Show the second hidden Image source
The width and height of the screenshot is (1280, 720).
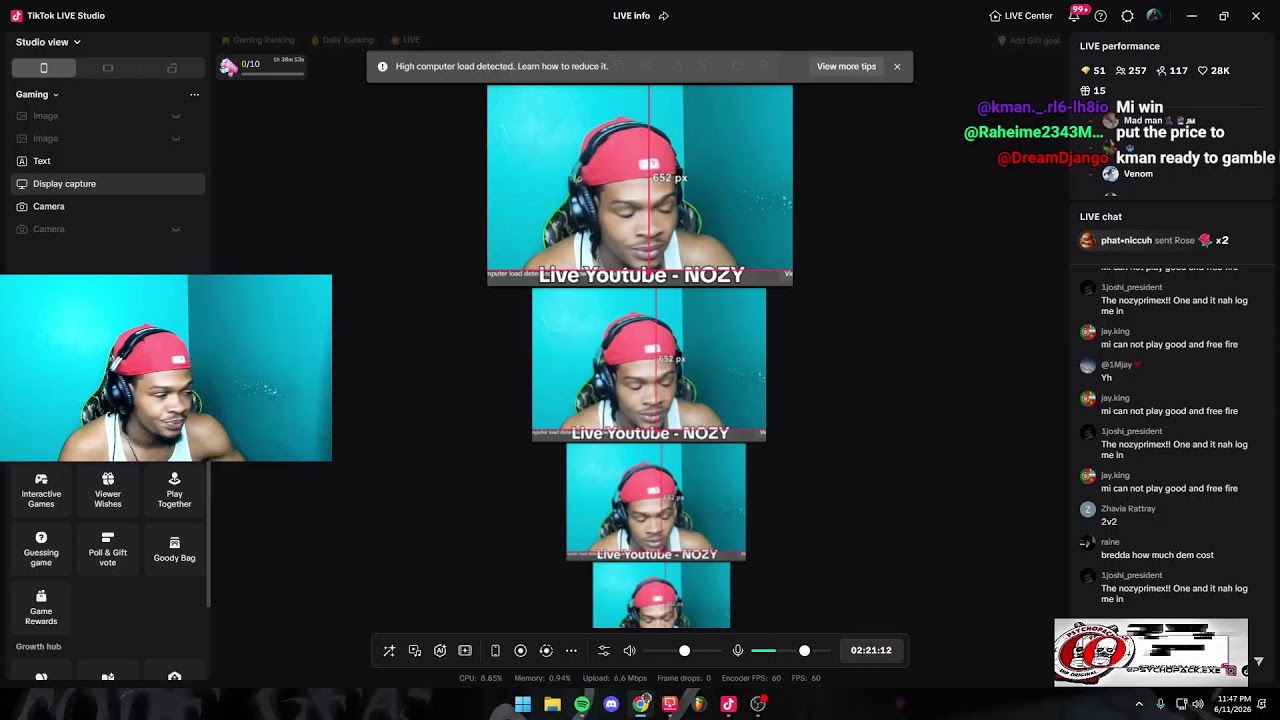(x=176, y=139)
